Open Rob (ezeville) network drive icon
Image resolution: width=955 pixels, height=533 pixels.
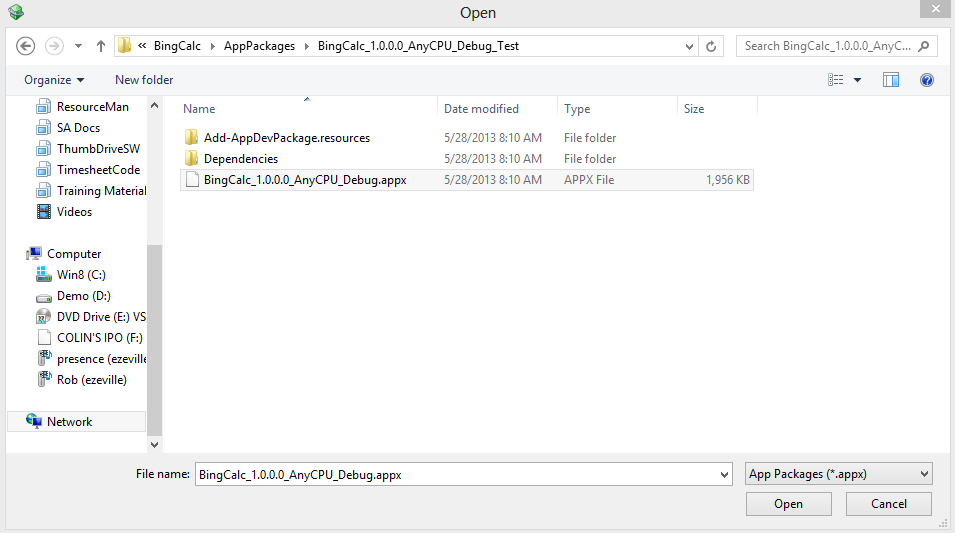coord(44,379)
